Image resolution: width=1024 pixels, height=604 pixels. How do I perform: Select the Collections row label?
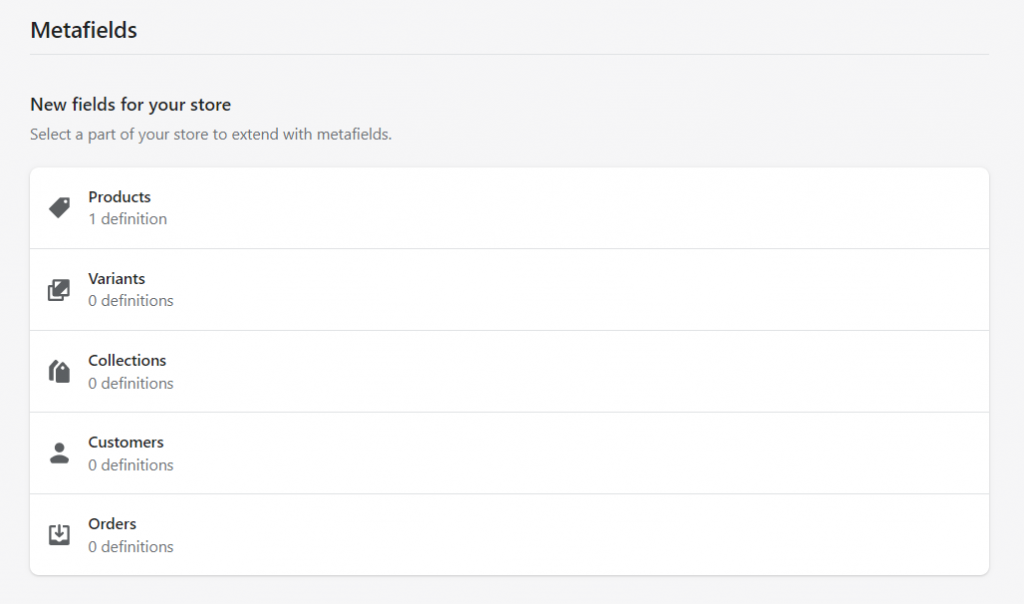pos(127,360)
